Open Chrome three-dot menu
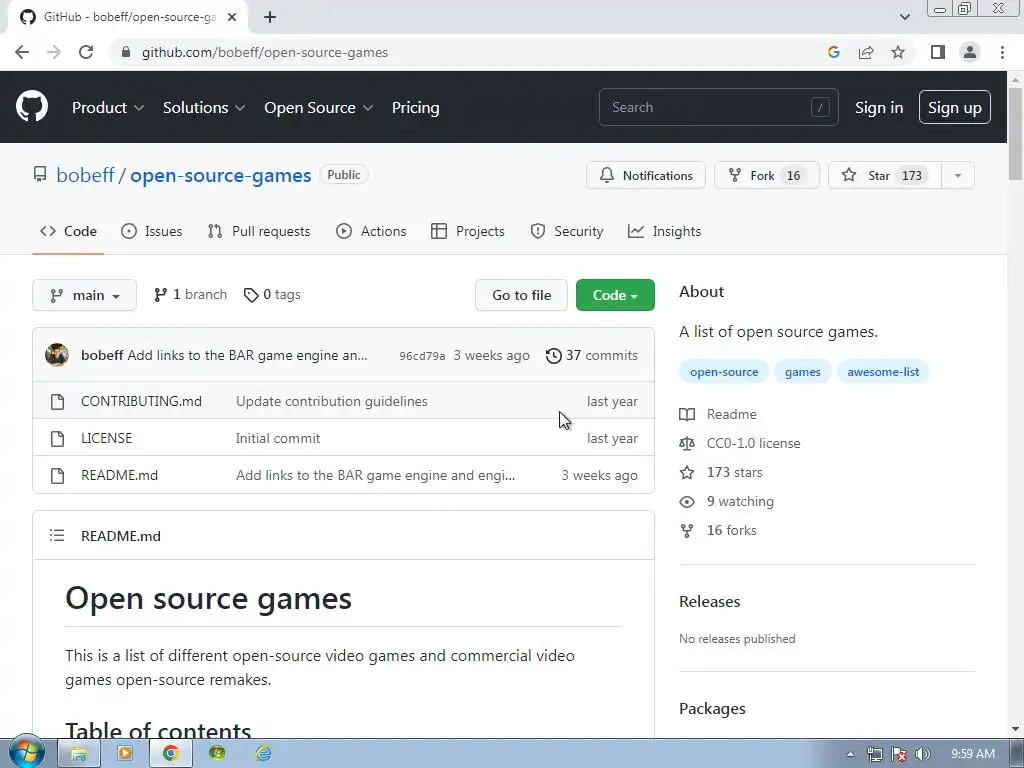The height and width of the screenshot is (768, 1024). (1002, 52)
